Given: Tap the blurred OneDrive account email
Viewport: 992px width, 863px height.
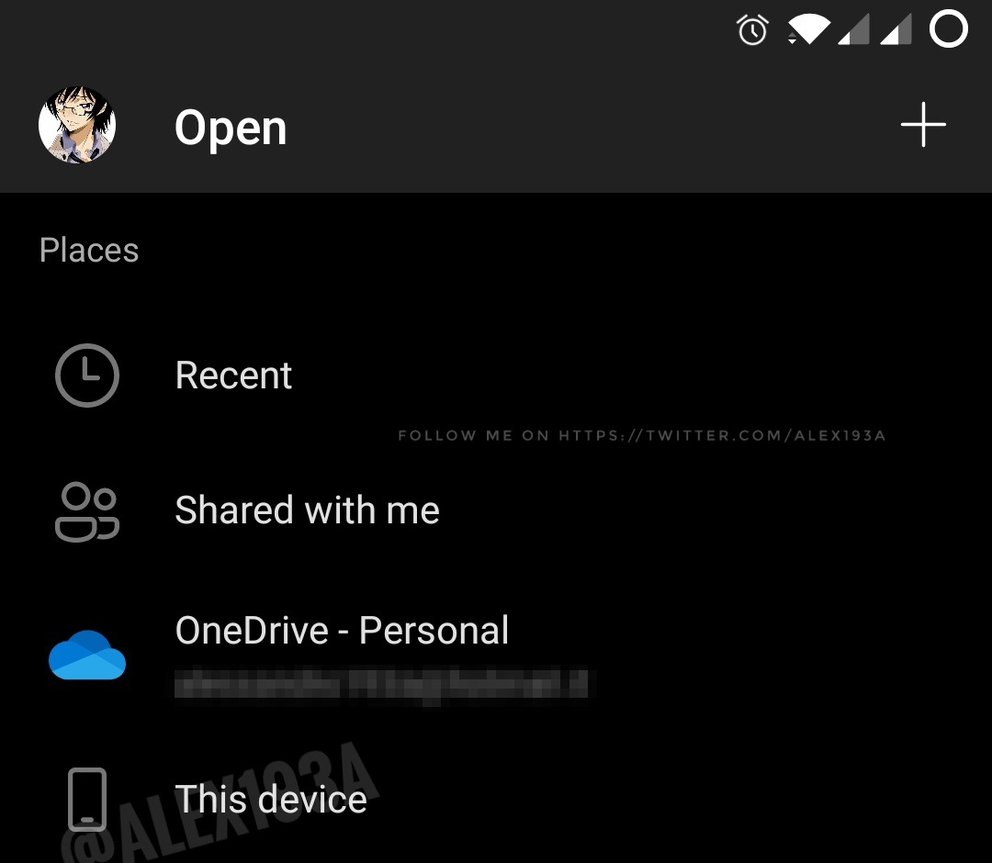Looking at the screenshot, I should point(382,684).
